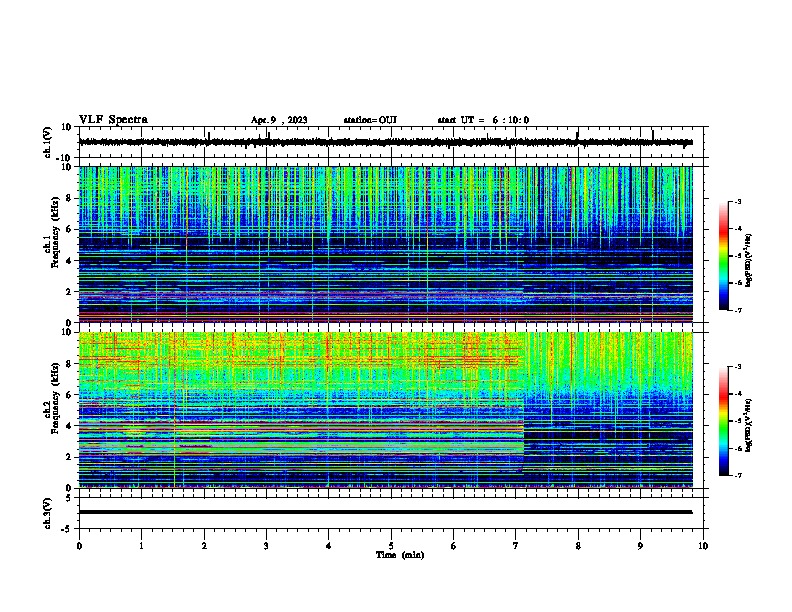Click the flat ch.3 voltage trace
This screenshot has width=792, height=612.
click(x=385, y=512)
